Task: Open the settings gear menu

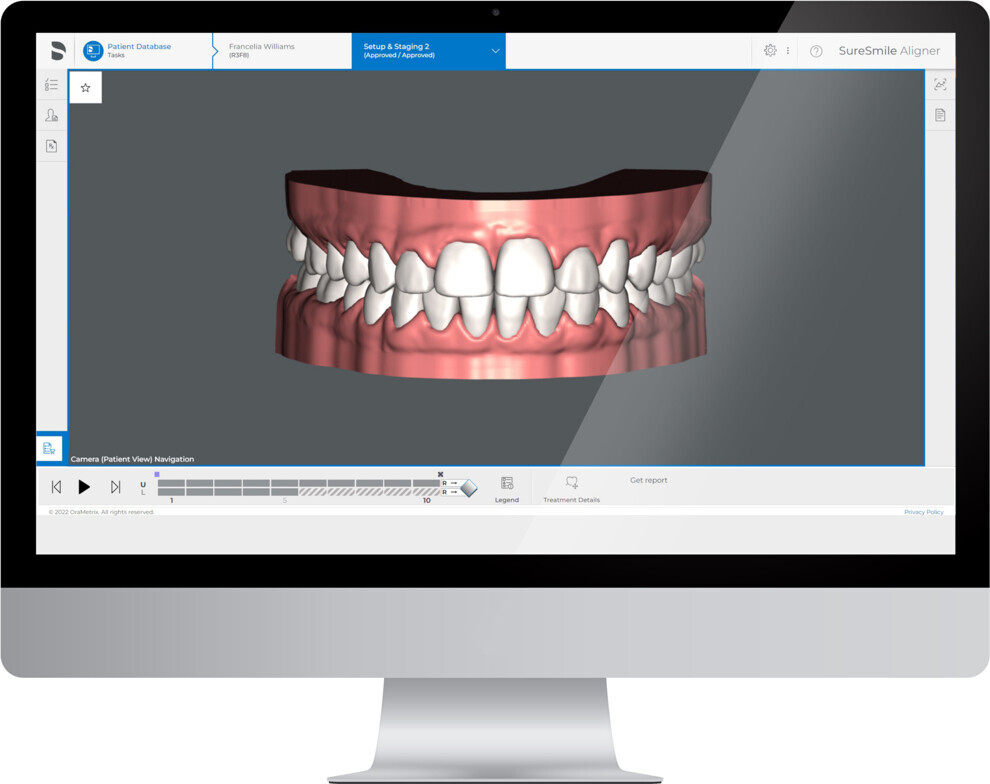Action: coord(770,50)
